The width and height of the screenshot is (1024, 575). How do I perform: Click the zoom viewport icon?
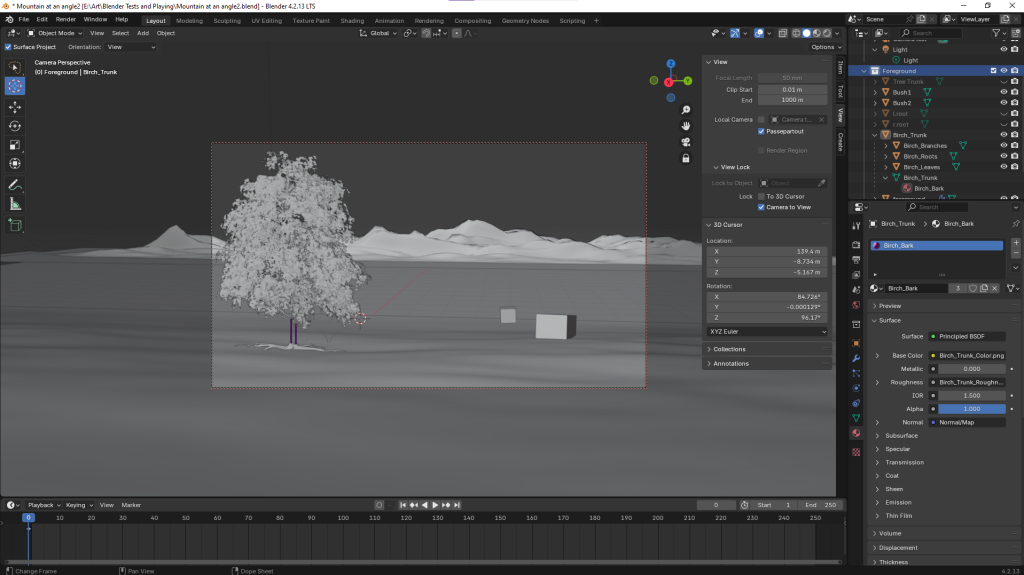point(686,110)
